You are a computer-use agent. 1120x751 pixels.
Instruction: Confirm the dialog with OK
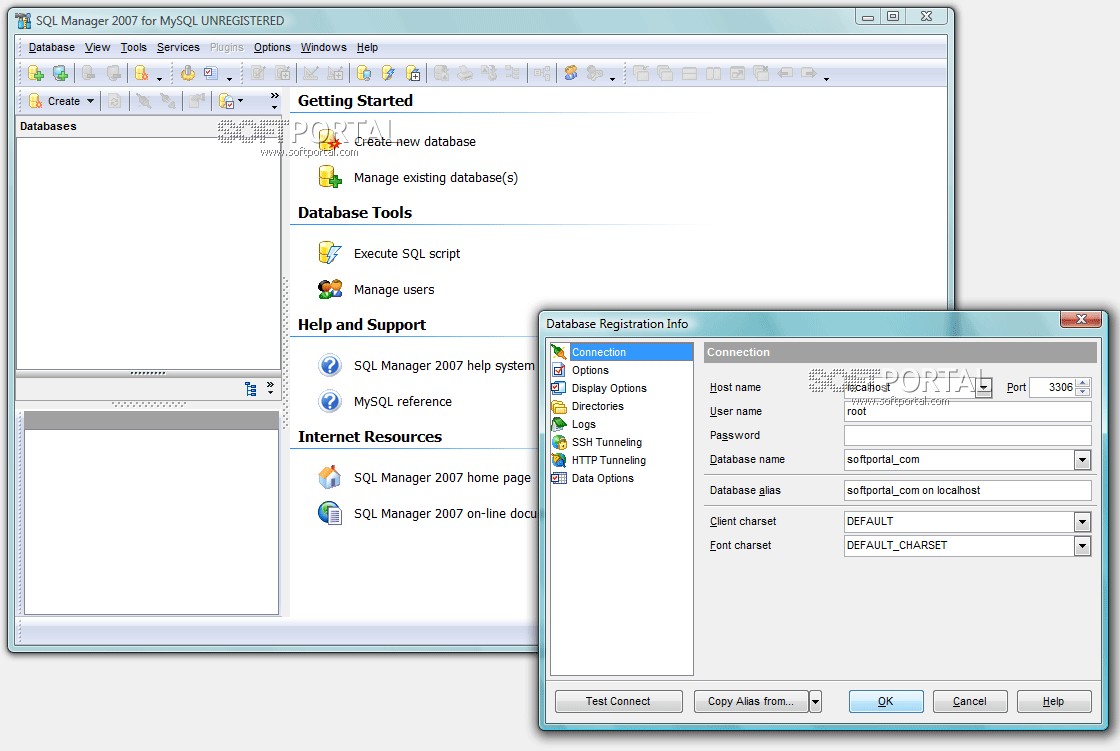click(886, 702)
